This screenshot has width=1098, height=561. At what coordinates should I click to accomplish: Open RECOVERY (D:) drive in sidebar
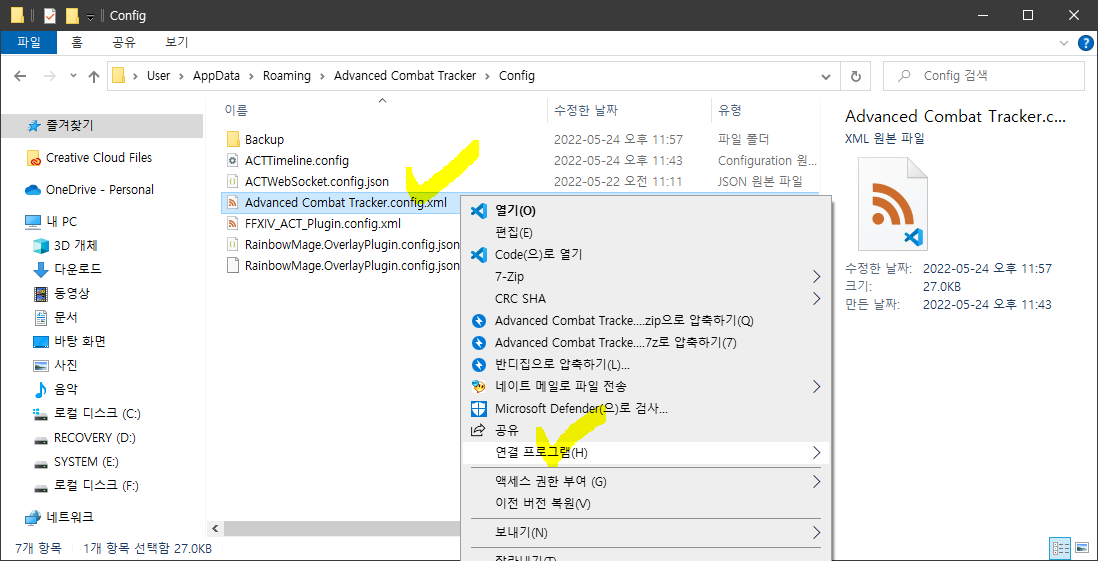(95, 438)
